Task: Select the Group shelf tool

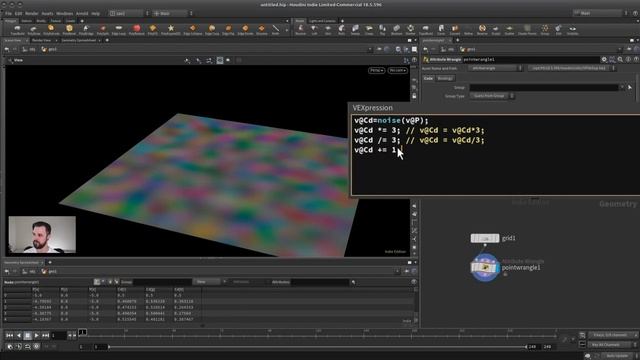Action: coord(545,30)
